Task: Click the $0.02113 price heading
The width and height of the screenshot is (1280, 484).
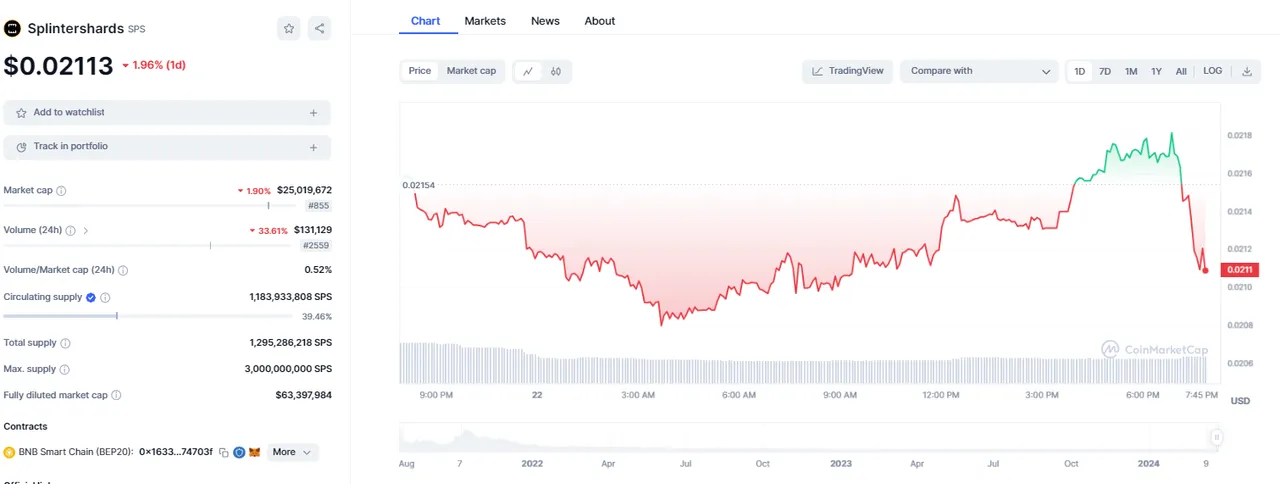Action: 58,66
